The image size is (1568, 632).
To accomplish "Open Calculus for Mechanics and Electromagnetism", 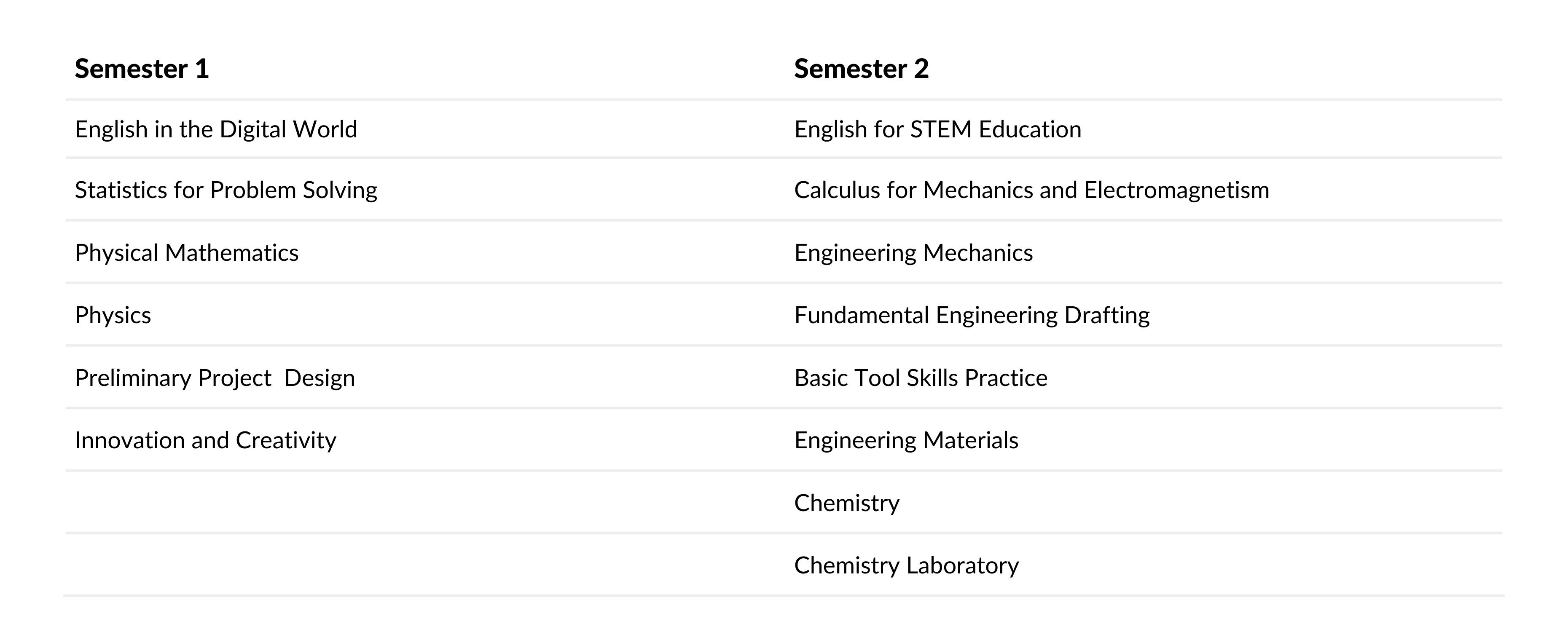I will (x=1032, y=190).
